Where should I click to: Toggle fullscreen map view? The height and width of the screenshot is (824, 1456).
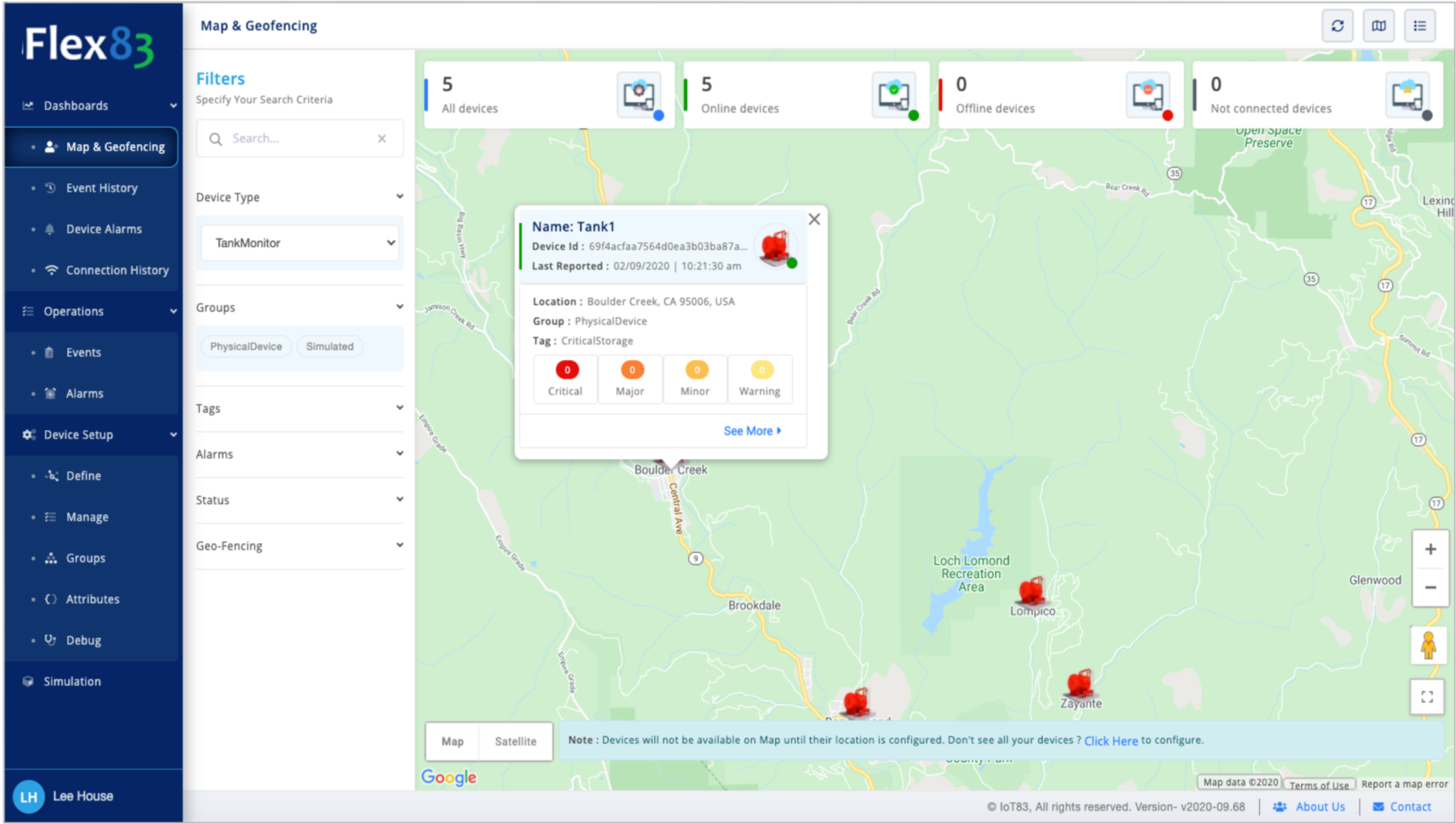coord(1427,697)
